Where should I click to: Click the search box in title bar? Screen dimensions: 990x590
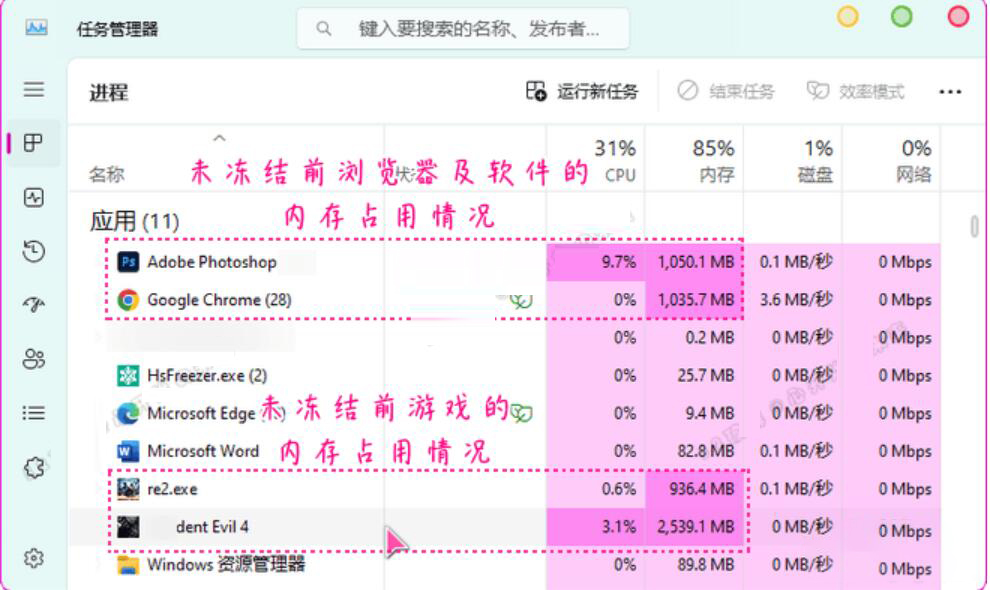(463, 29)
